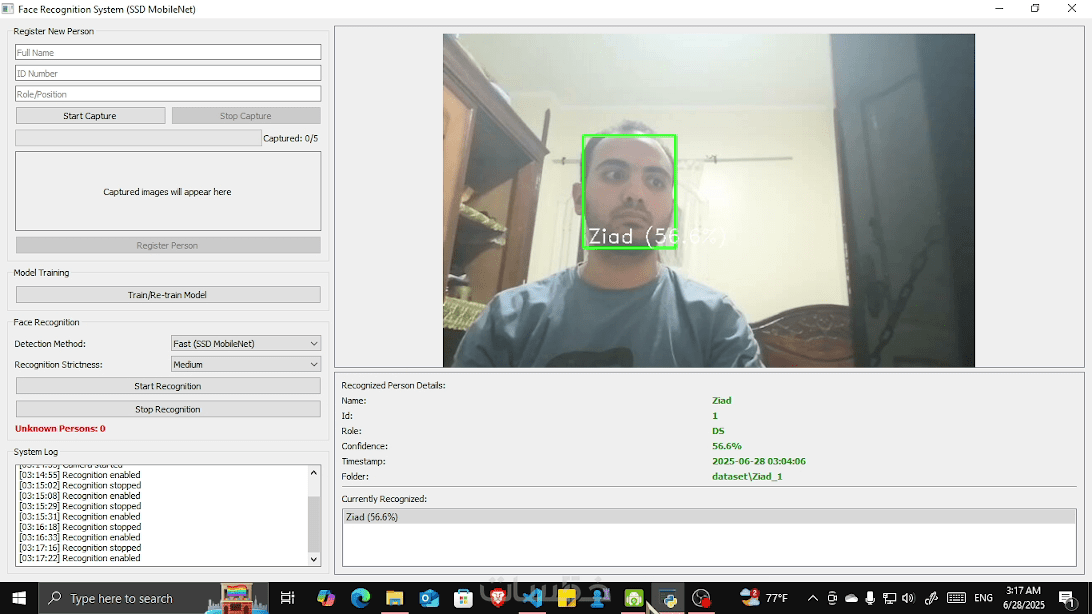The image size is (1092, 614).
Task: Select log entry [03:15:08] Recognition enabled
Action: pyautogui.click(x=80, y=496)
